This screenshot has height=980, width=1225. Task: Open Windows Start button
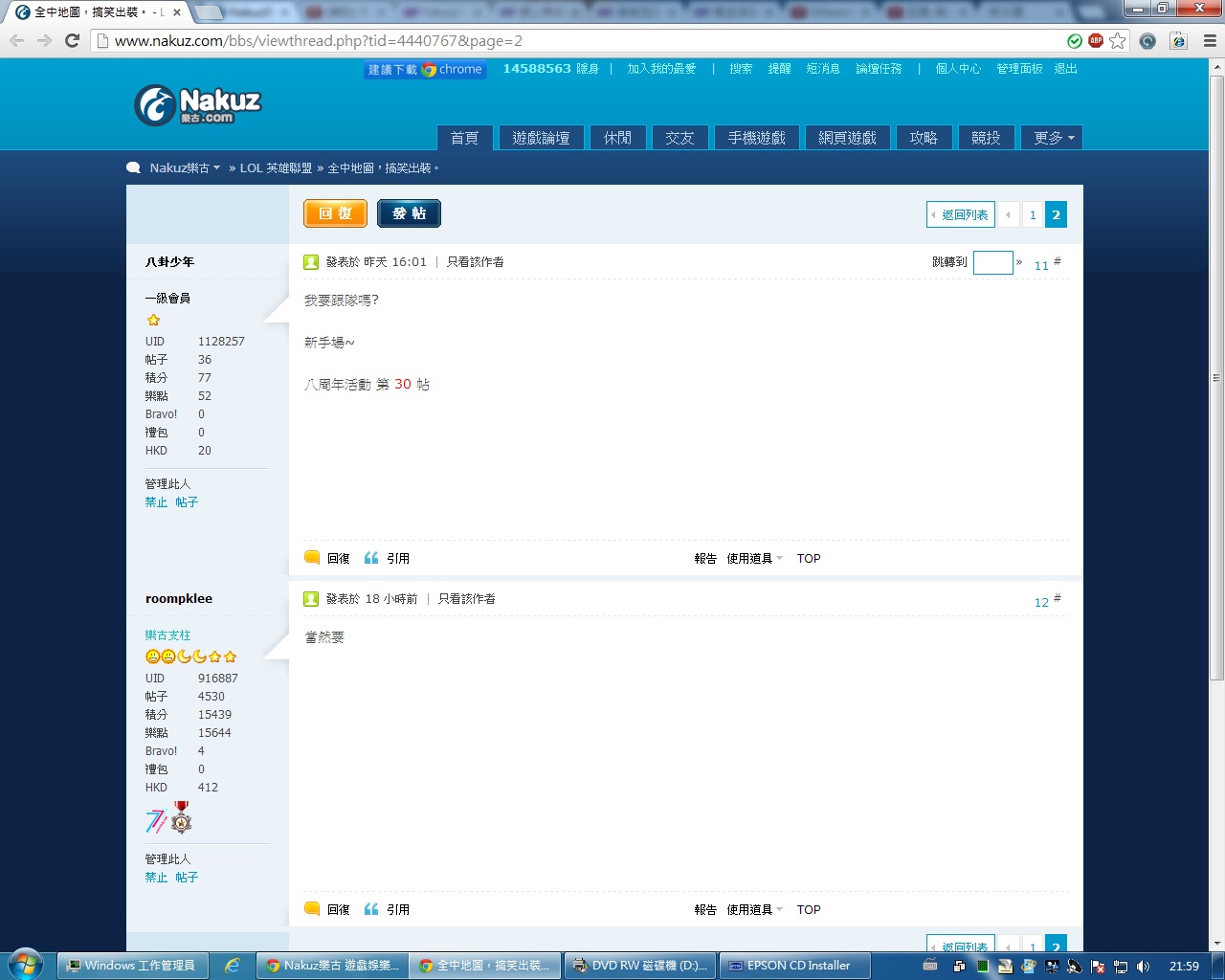click(x=26, y=965)
